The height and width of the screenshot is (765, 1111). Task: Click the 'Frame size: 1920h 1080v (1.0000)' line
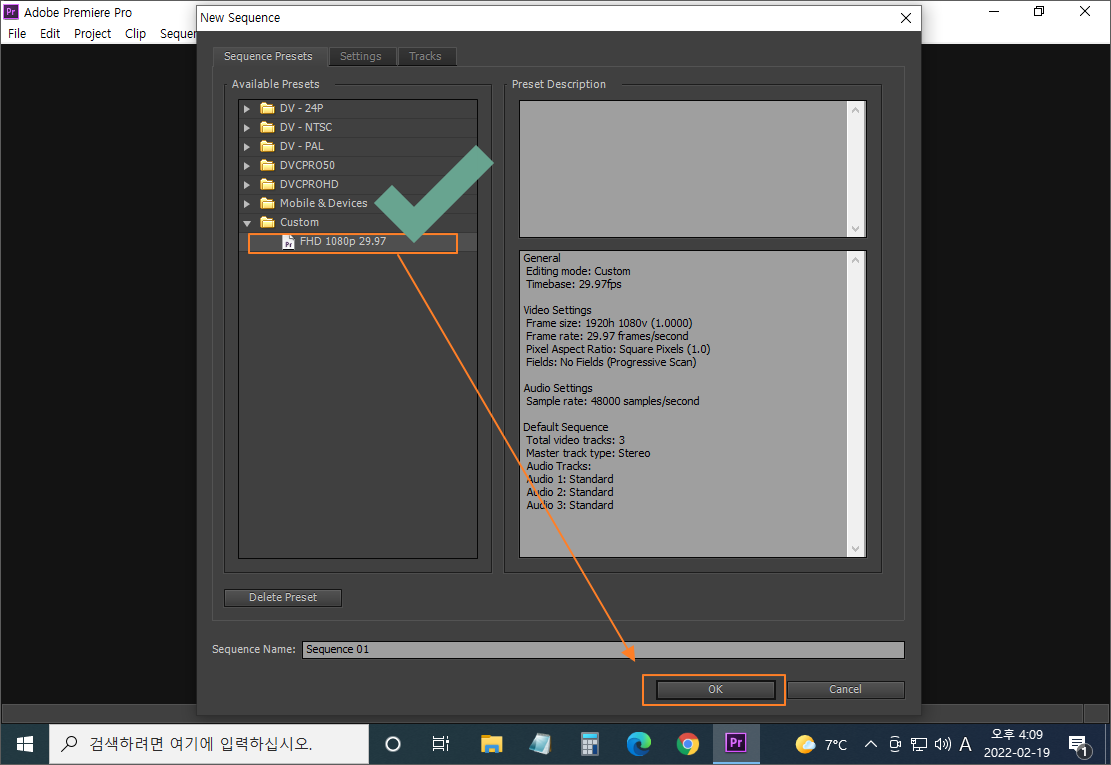[x=609, y=323]
